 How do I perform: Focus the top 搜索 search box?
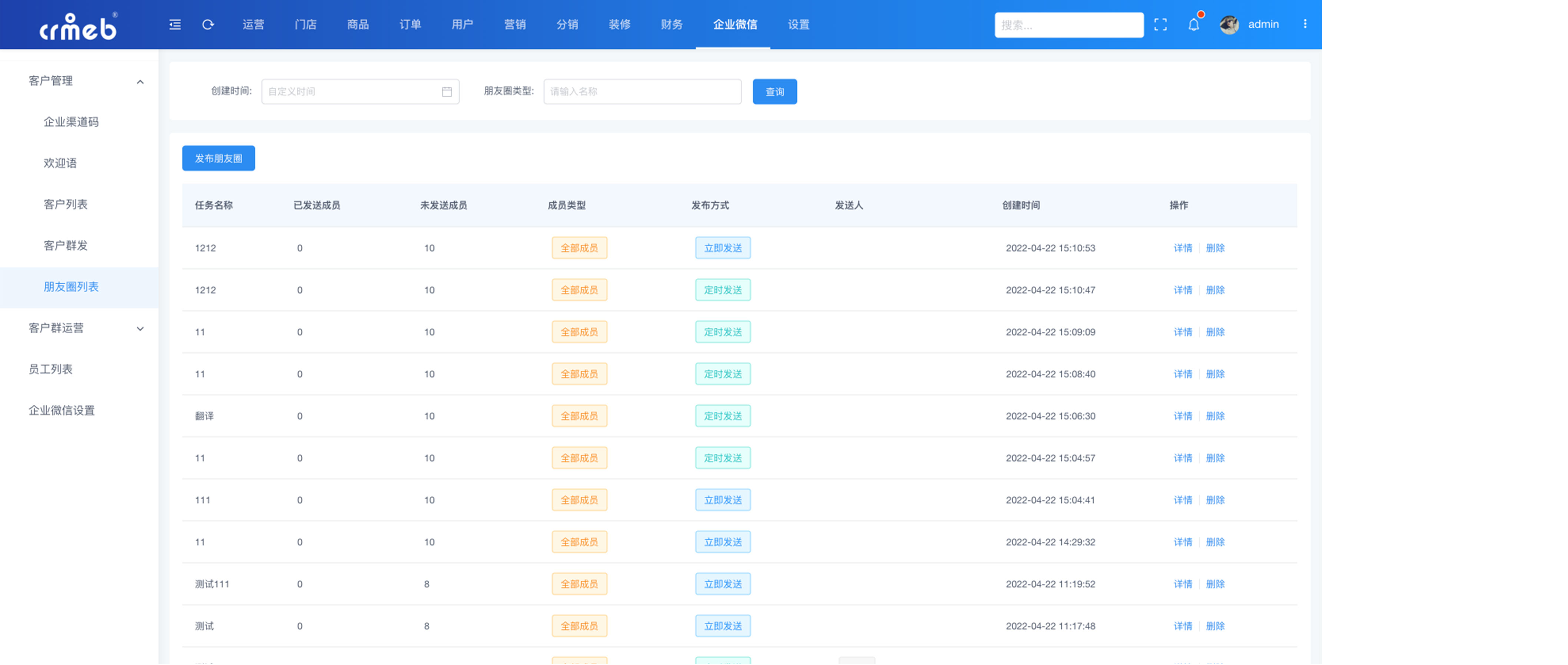(1068, 25)
